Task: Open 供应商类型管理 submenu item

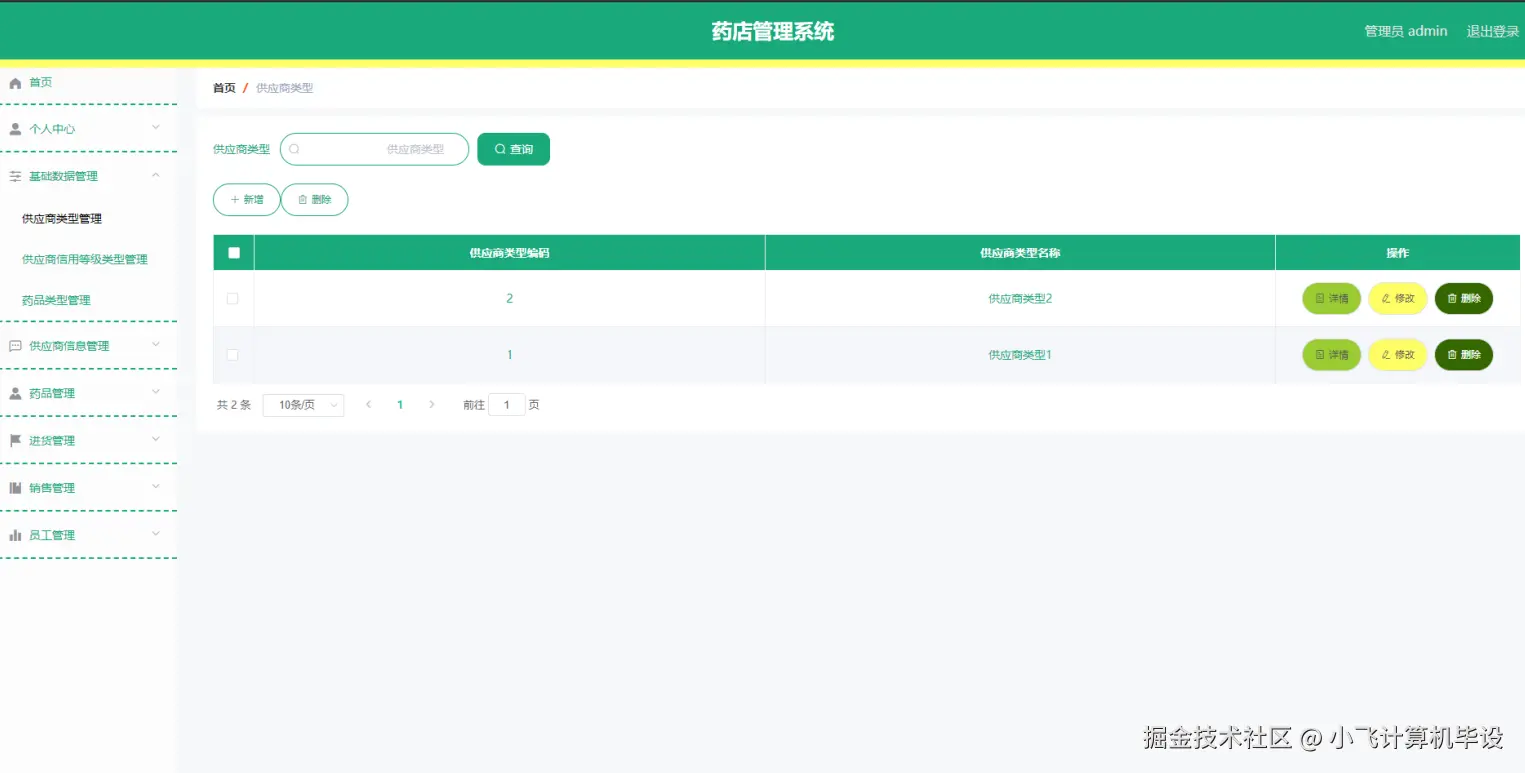Action: (62, 219)
